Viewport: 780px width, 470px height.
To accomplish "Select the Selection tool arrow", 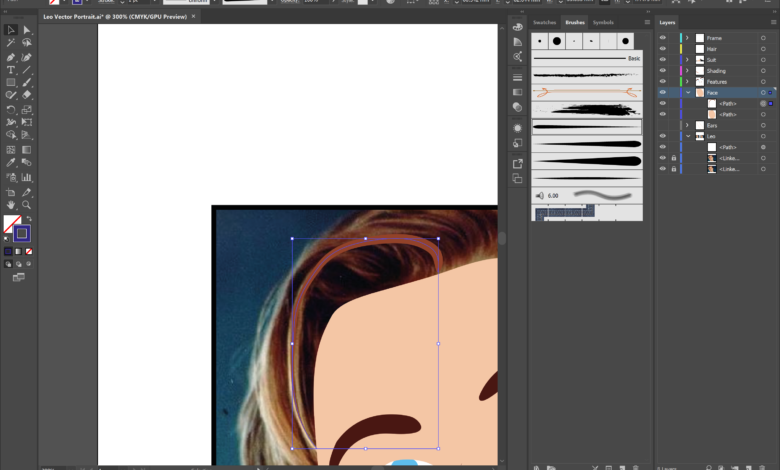I will click(x=10, y=31).
